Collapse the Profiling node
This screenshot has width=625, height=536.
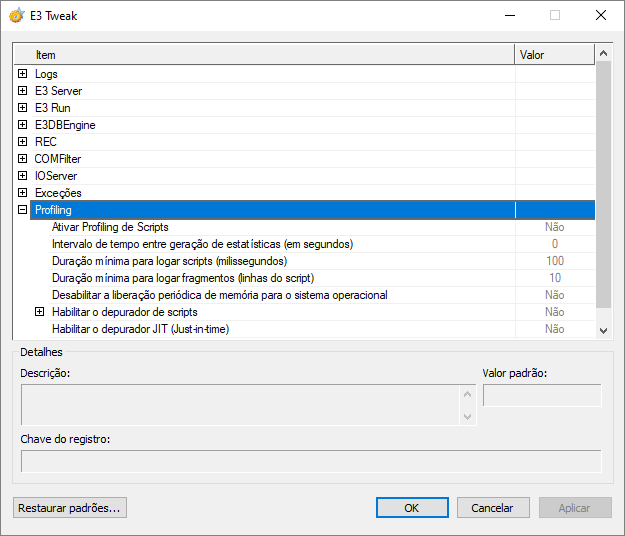23,210
